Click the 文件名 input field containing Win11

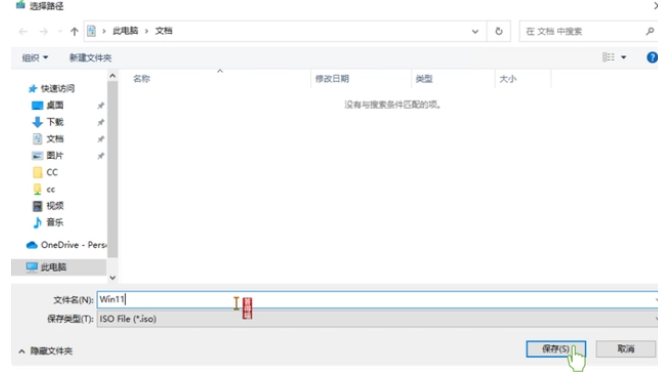pos(378,300)
